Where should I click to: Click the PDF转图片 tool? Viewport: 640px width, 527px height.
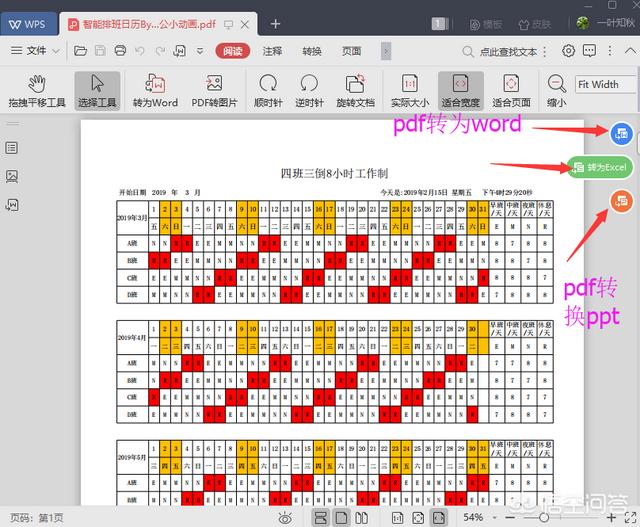tap(214, 91)
